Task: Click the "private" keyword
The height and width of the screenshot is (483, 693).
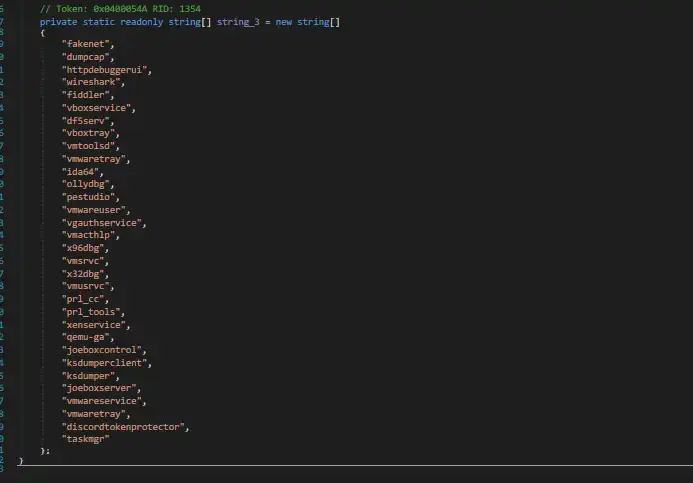Action: tap(58, 22)
